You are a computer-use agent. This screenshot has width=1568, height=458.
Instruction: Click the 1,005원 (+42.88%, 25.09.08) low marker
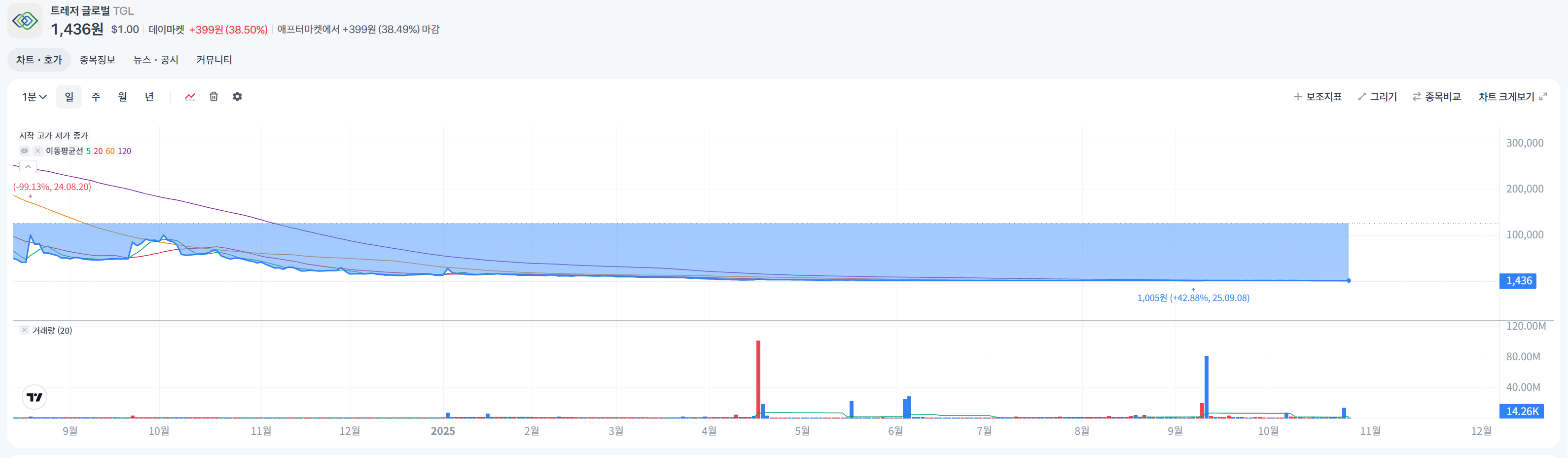coord(1193,298)
